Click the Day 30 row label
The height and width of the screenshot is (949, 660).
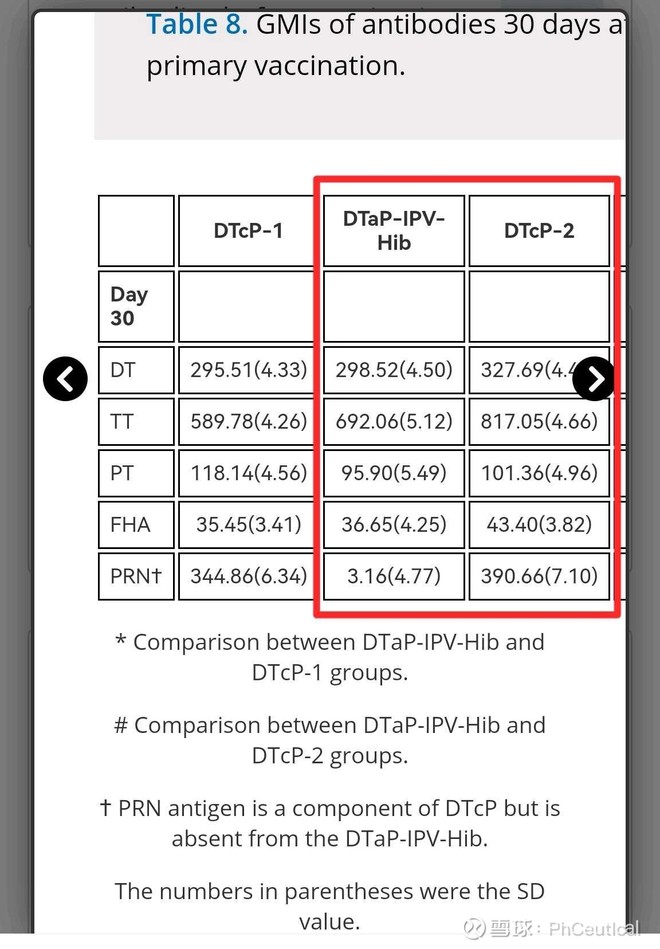pos(136,306)
